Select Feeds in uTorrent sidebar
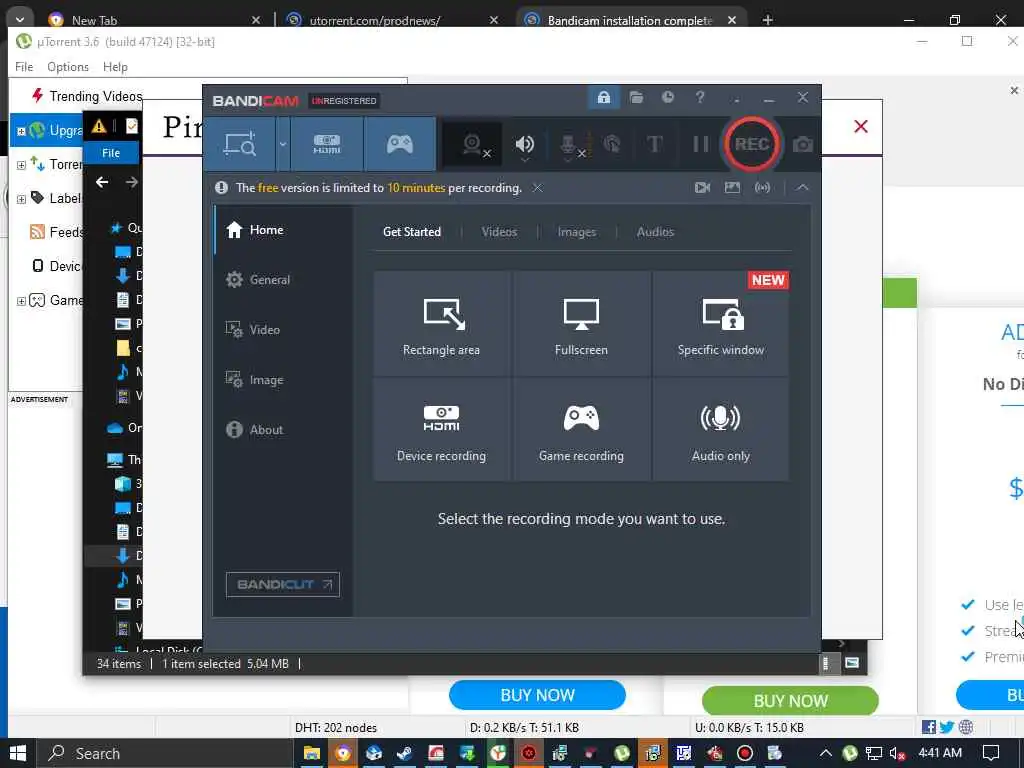The width and height of the screenshot is (1024, 768). [x=57, y=232]
